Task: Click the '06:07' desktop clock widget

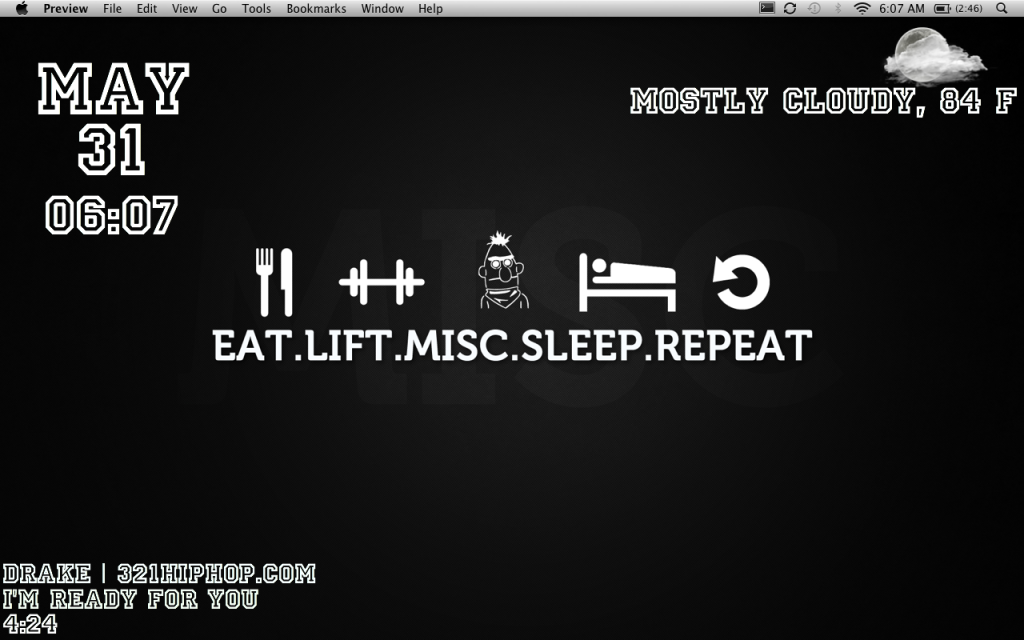Action: coord(112,216)
